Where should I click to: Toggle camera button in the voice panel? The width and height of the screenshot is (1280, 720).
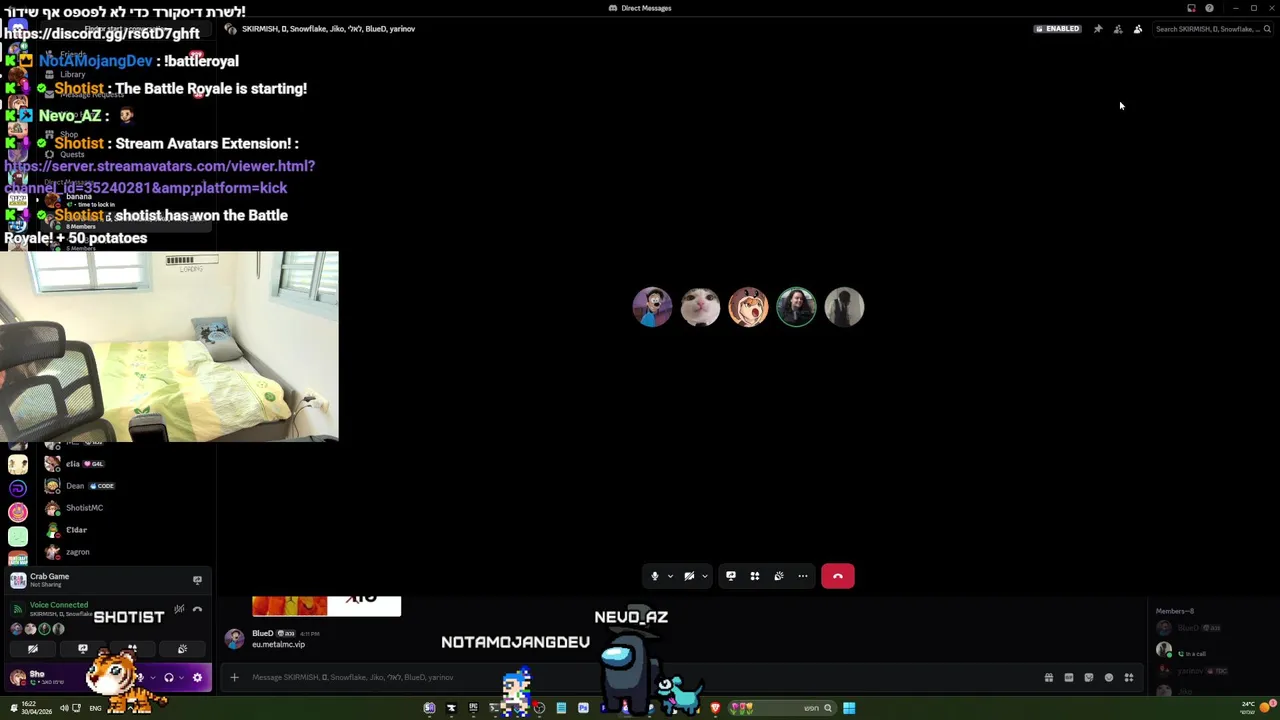(33, 649)
